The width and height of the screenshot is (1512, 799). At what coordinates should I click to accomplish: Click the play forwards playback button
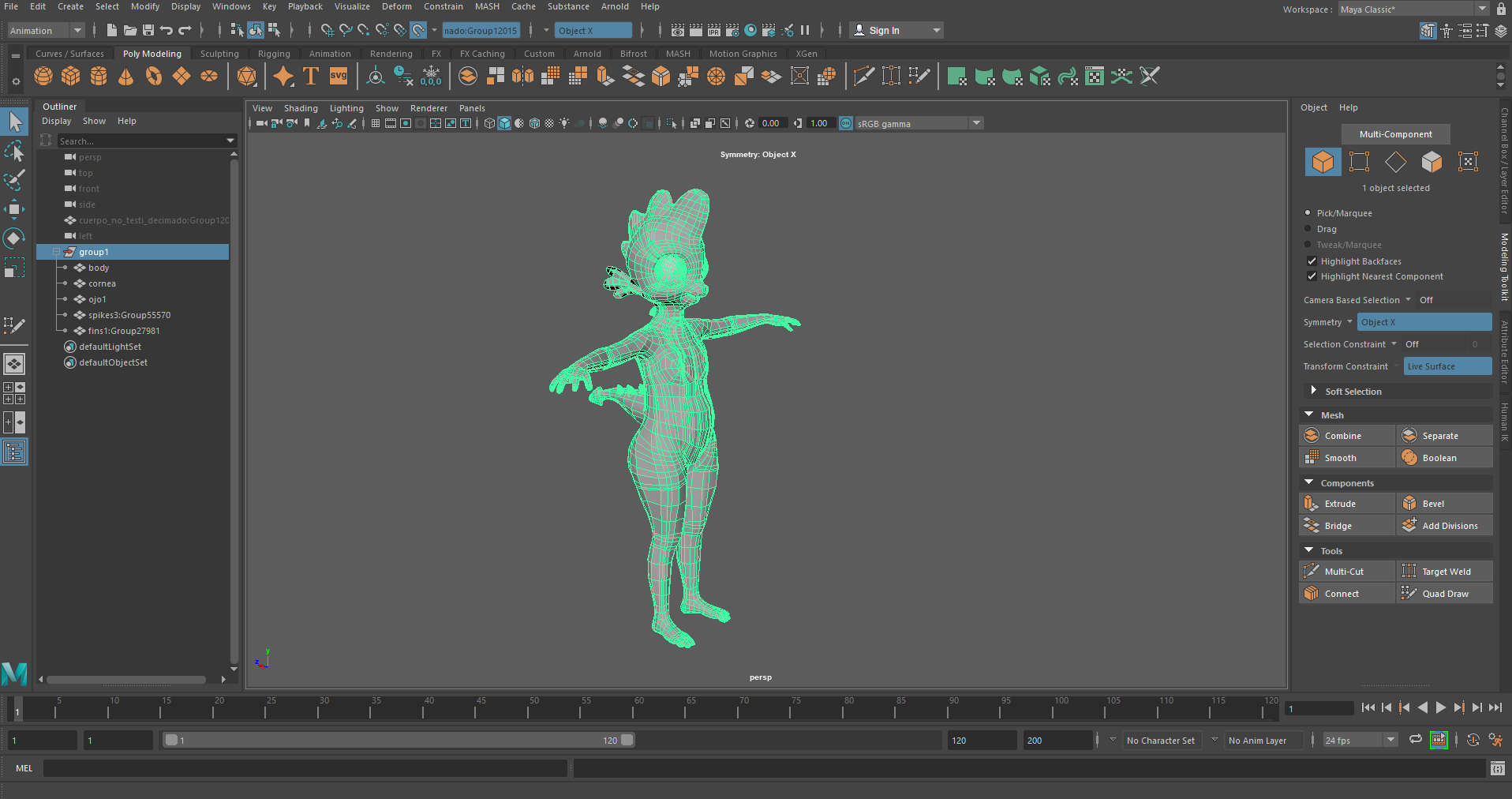1440,708
